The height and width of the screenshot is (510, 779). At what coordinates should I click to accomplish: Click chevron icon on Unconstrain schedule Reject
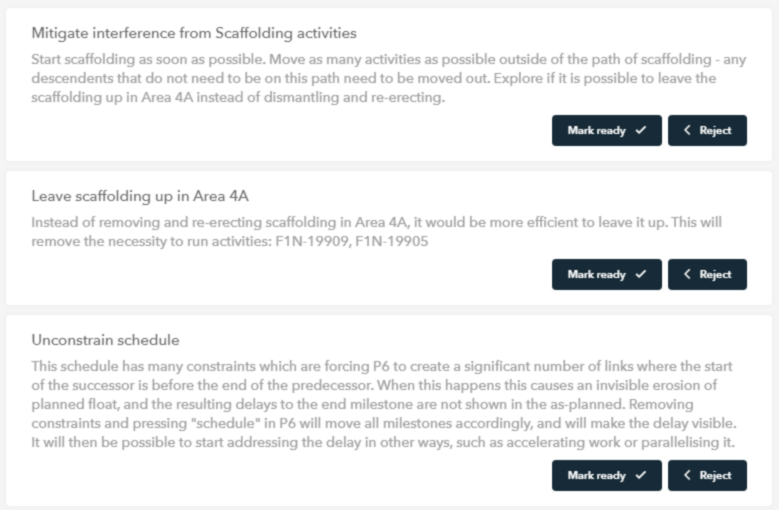click(x=687, y=475)
